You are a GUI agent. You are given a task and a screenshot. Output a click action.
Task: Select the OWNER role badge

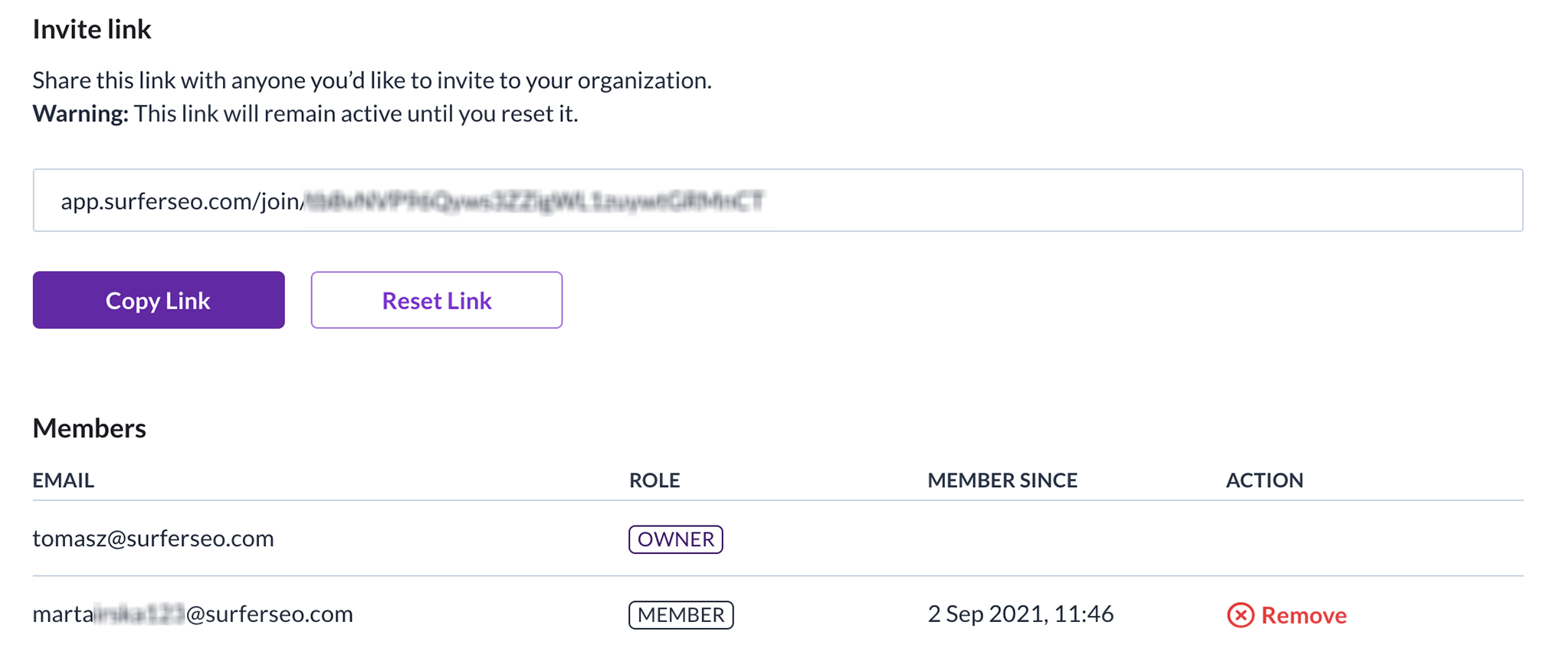(676, 539)
